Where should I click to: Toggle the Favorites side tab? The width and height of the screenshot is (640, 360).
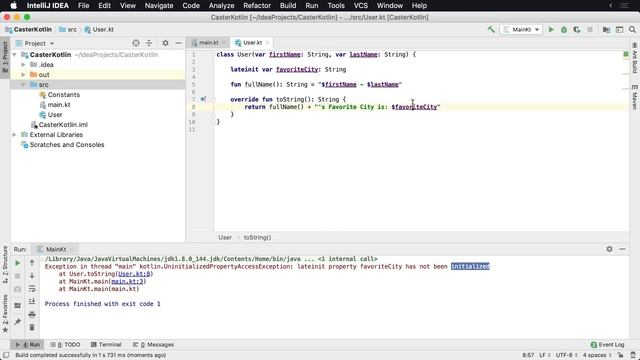point(5,313)
